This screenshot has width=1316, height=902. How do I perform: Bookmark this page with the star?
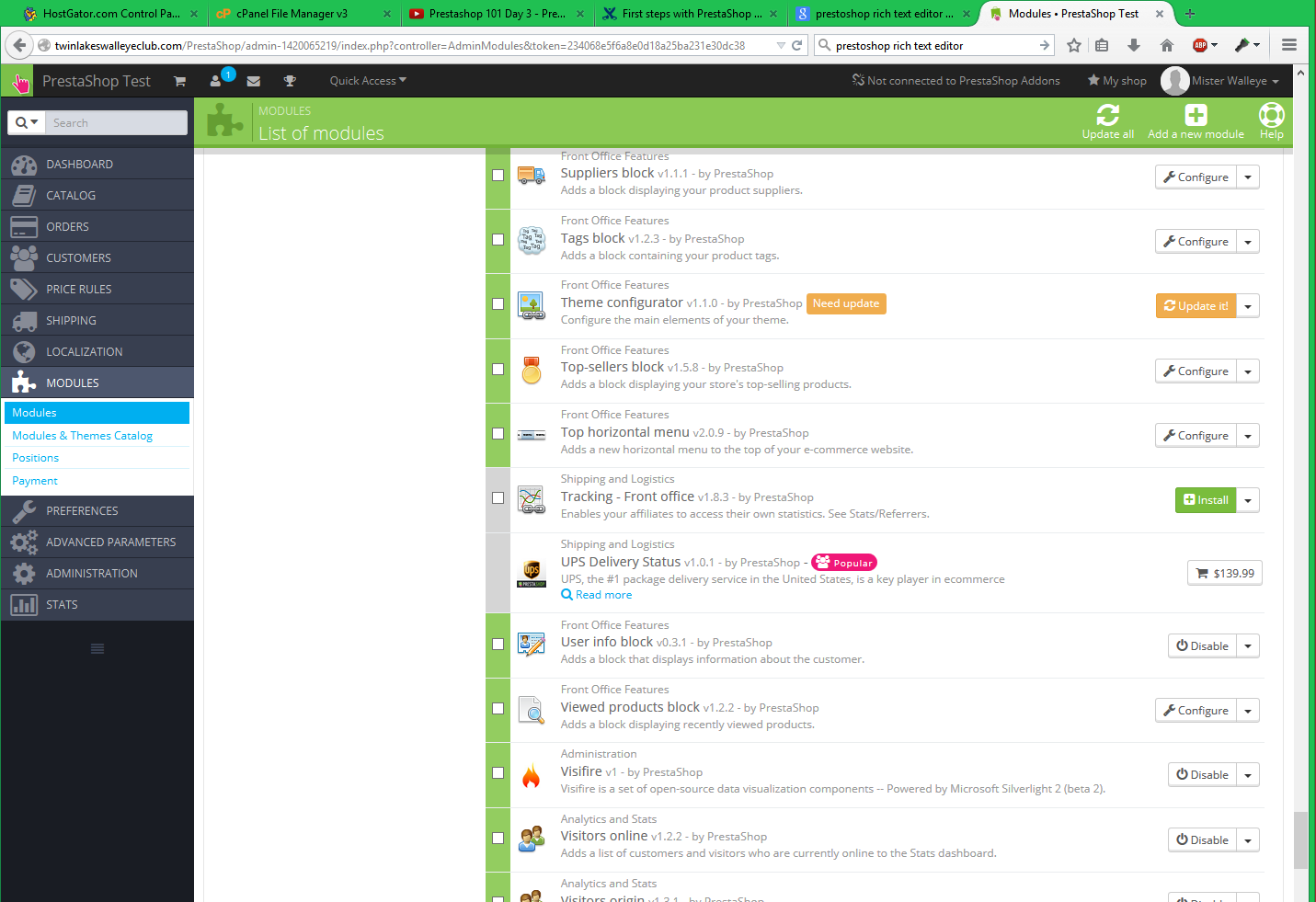pos(1074,45)
